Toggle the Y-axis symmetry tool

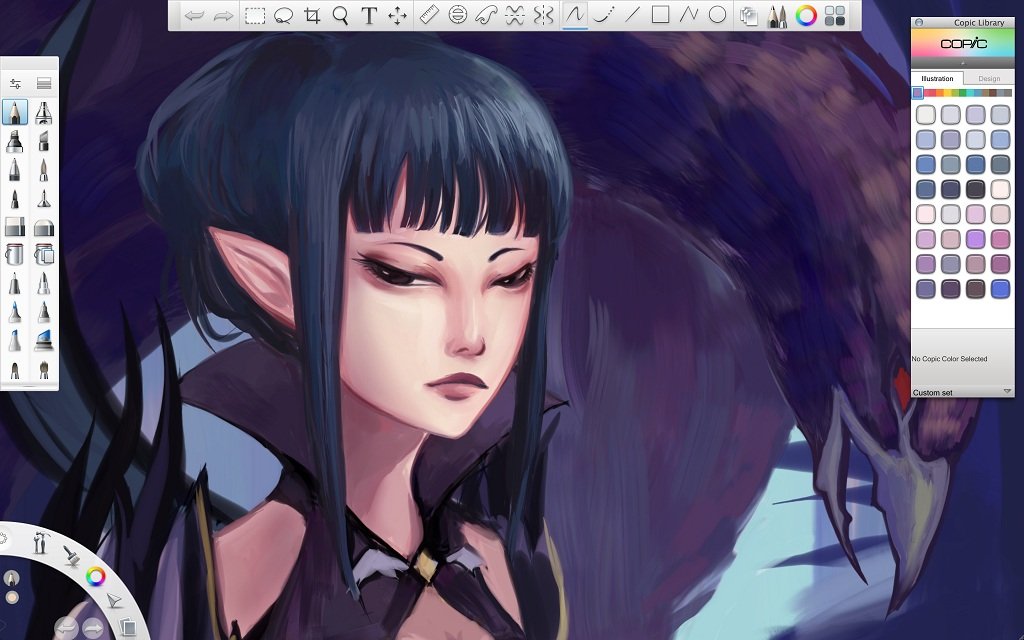coord(543,16)
